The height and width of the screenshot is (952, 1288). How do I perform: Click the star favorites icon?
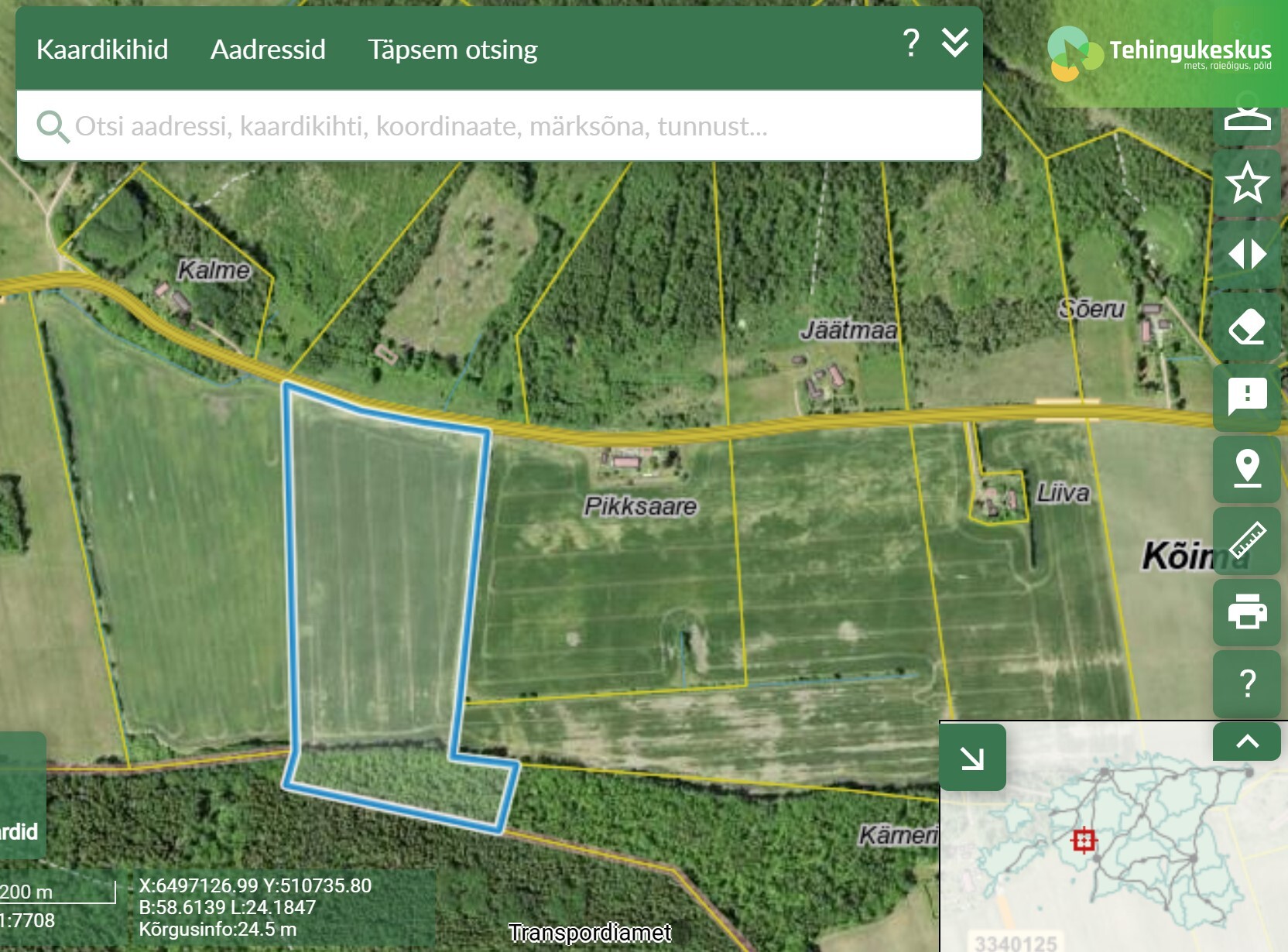(1246, 183)
